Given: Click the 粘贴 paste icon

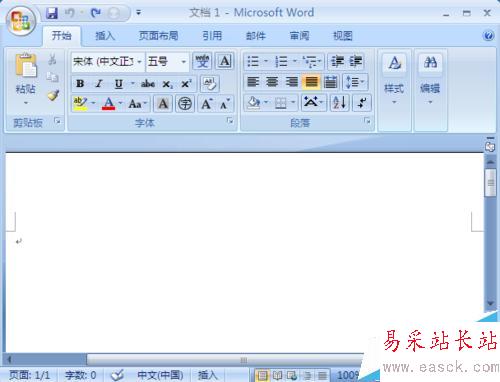Looking at the screenshot, I should (26, 65).
